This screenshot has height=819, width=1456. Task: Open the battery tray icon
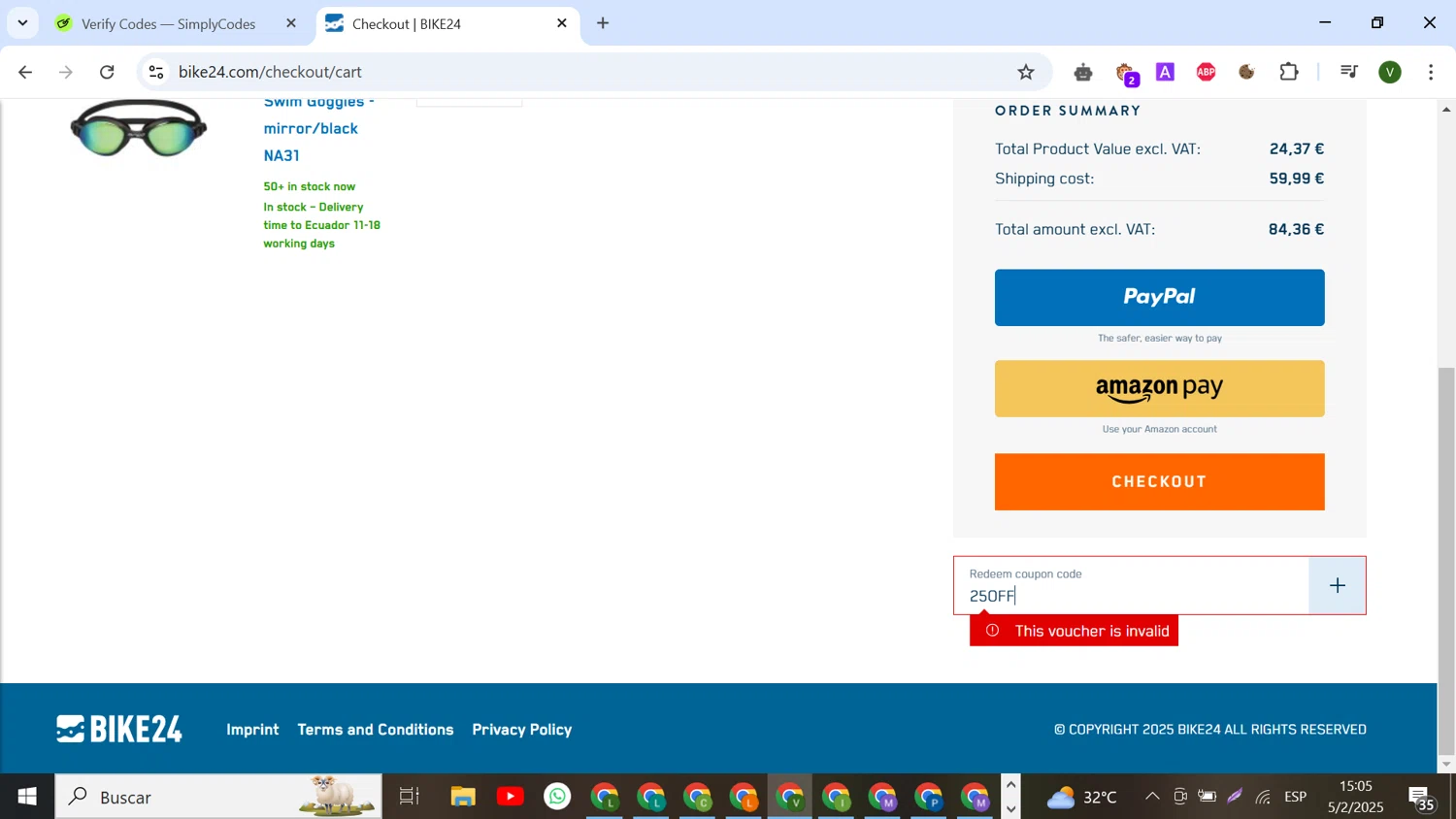[1207, 797]
